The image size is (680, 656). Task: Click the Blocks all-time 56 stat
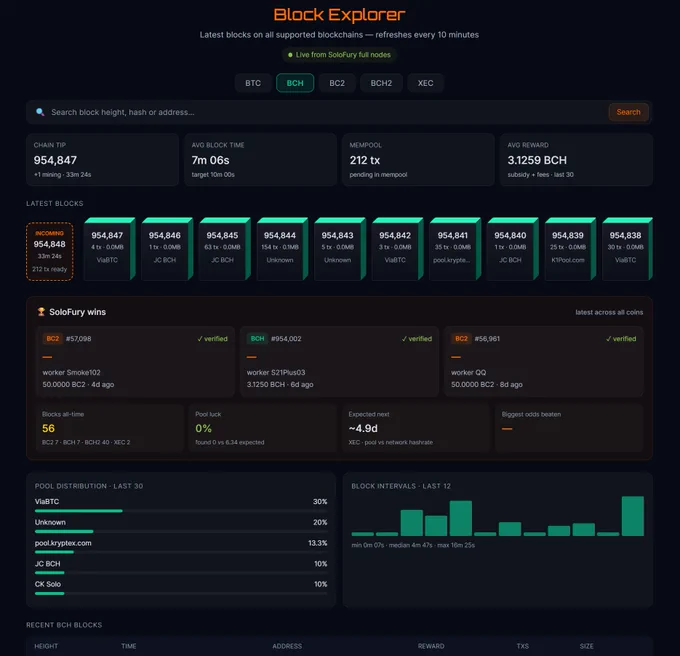[110, 428]
